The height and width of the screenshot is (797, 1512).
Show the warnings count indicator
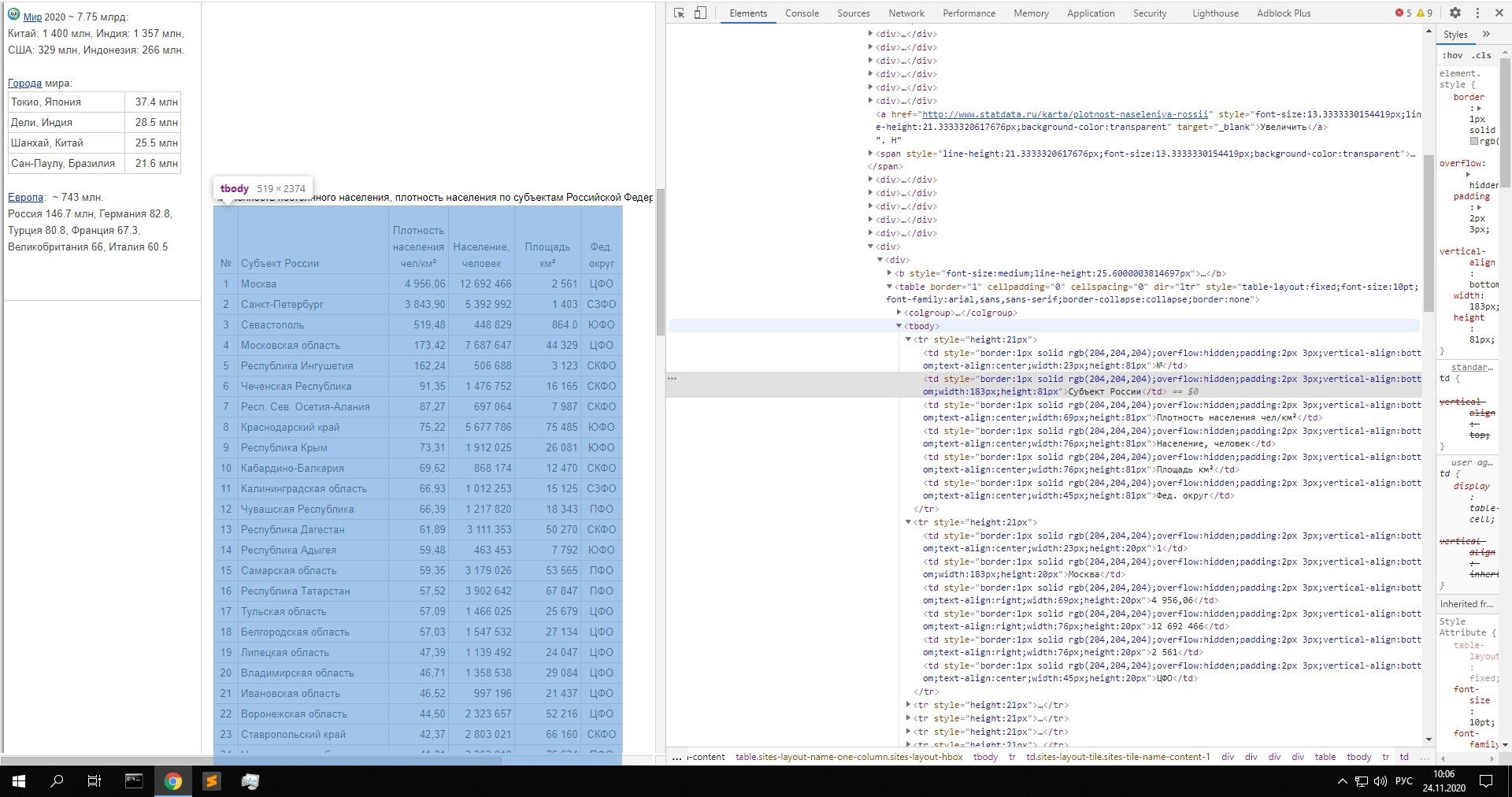pos(1425,13)
